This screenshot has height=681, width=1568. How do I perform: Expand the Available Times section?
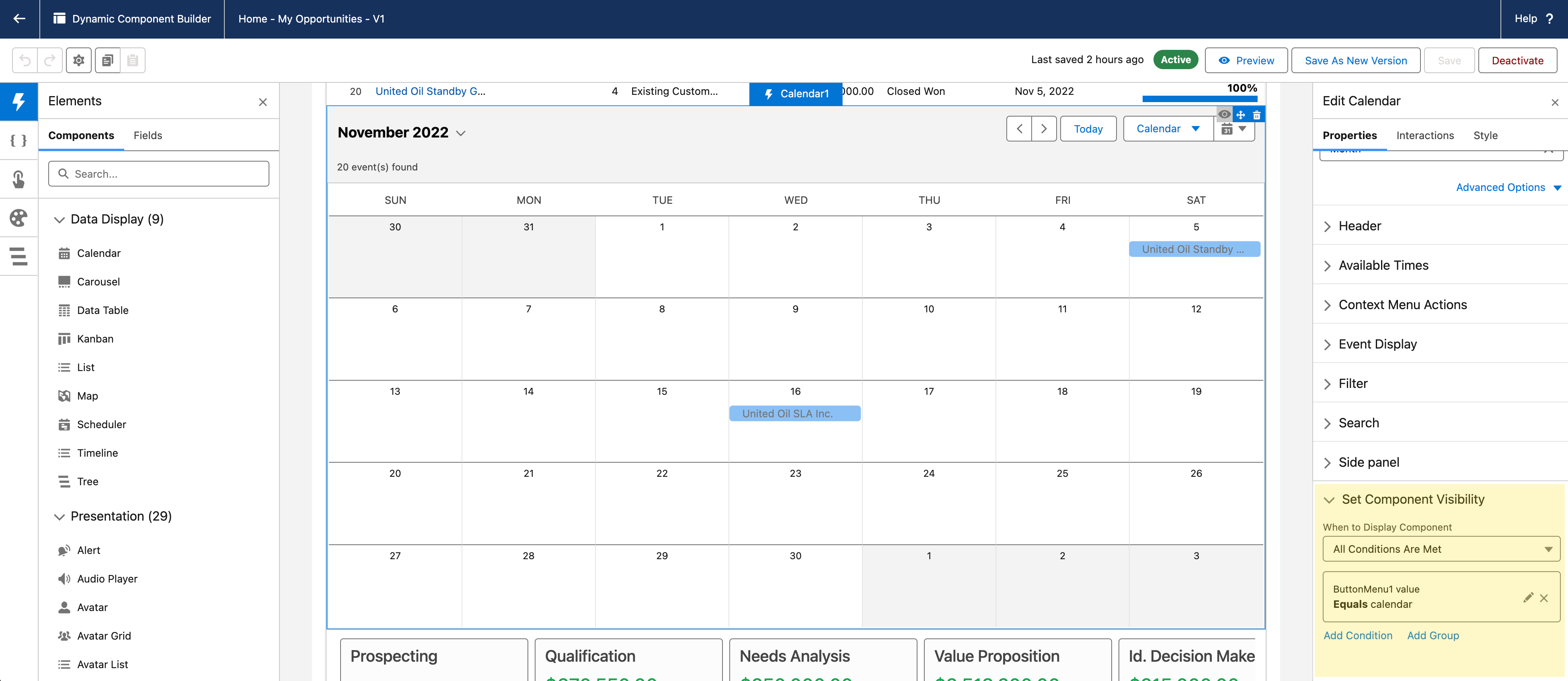pyautogui.click(x=1440, y=266)
